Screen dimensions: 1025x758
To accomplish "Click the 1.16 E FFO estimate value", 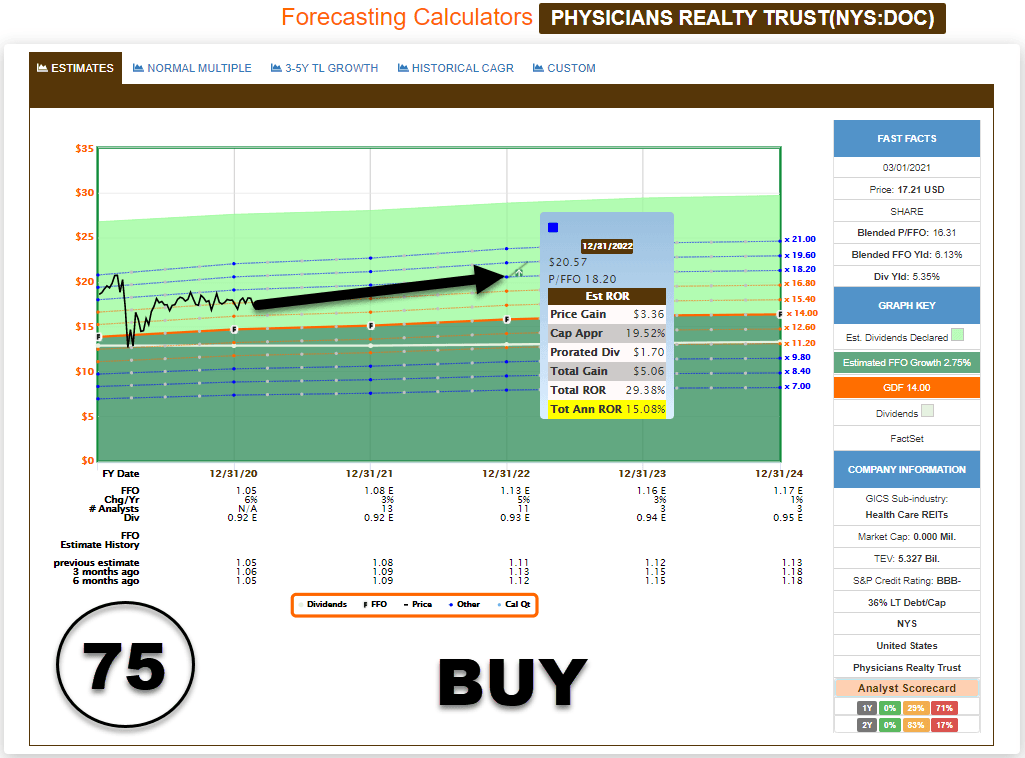I will pos(652,491).
